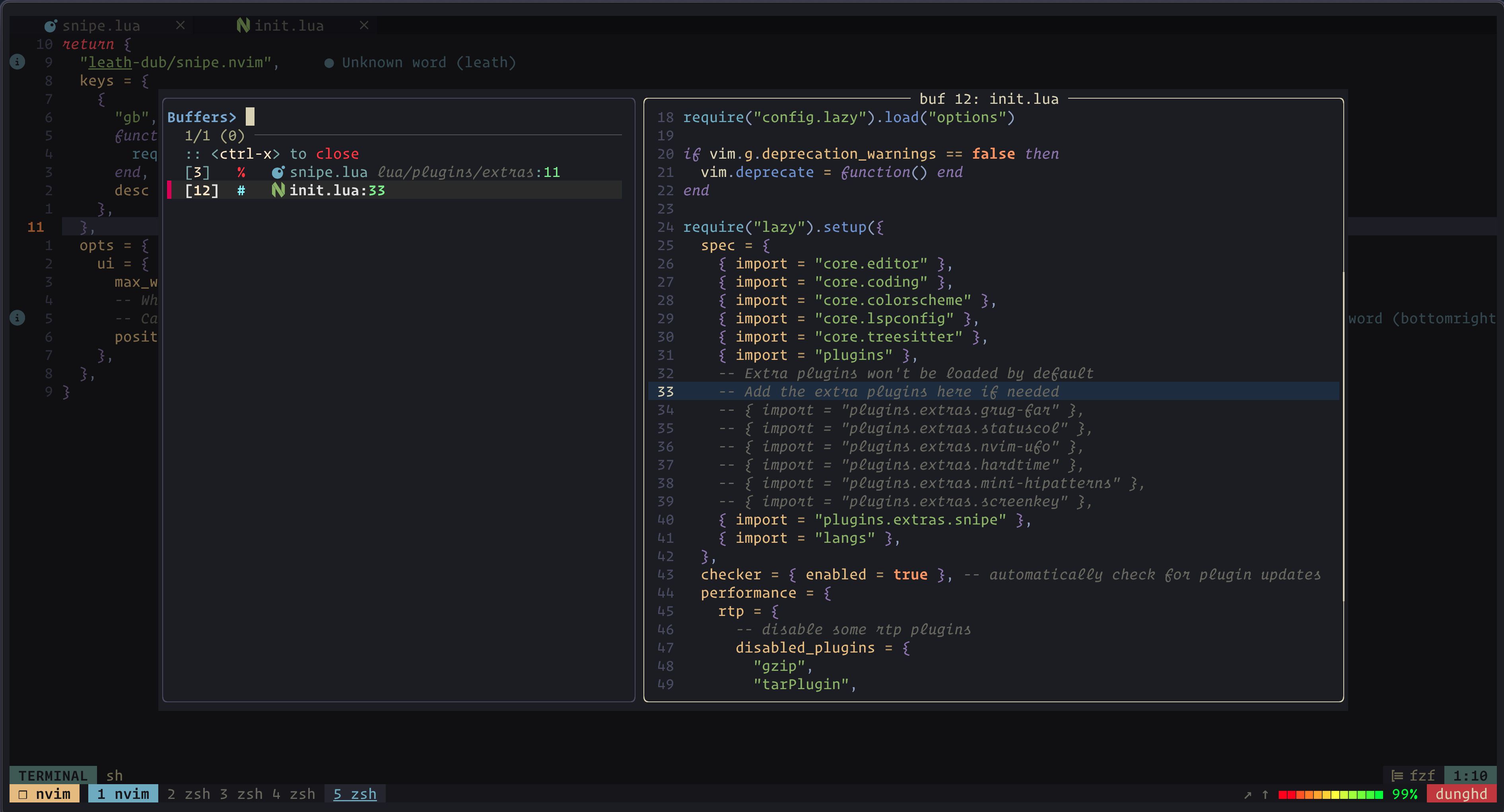The image size is (1504, 812).
Task: Switch to the snipe.lua tab
Action: pyautogui.click(x=101, y=26)
